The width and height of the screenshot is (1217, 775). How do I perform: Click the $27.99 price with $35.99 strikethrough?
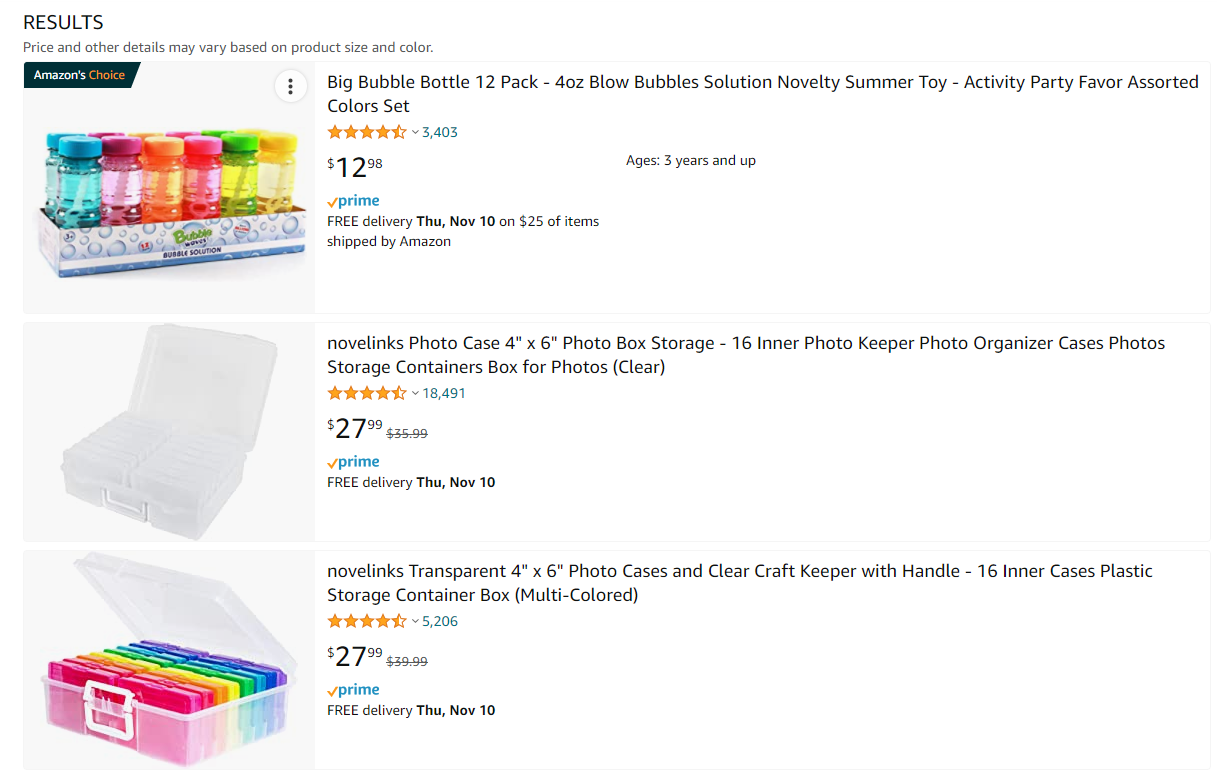355,429
